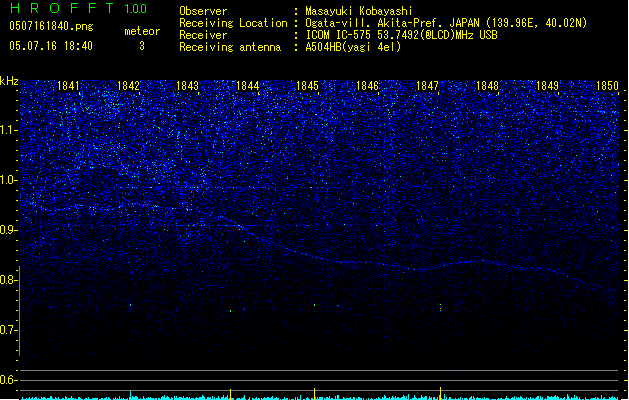The width and height of the screenshot is (629, 400).
Task: Click the 0.6 kHz axis label
Action: coord(8,380)
